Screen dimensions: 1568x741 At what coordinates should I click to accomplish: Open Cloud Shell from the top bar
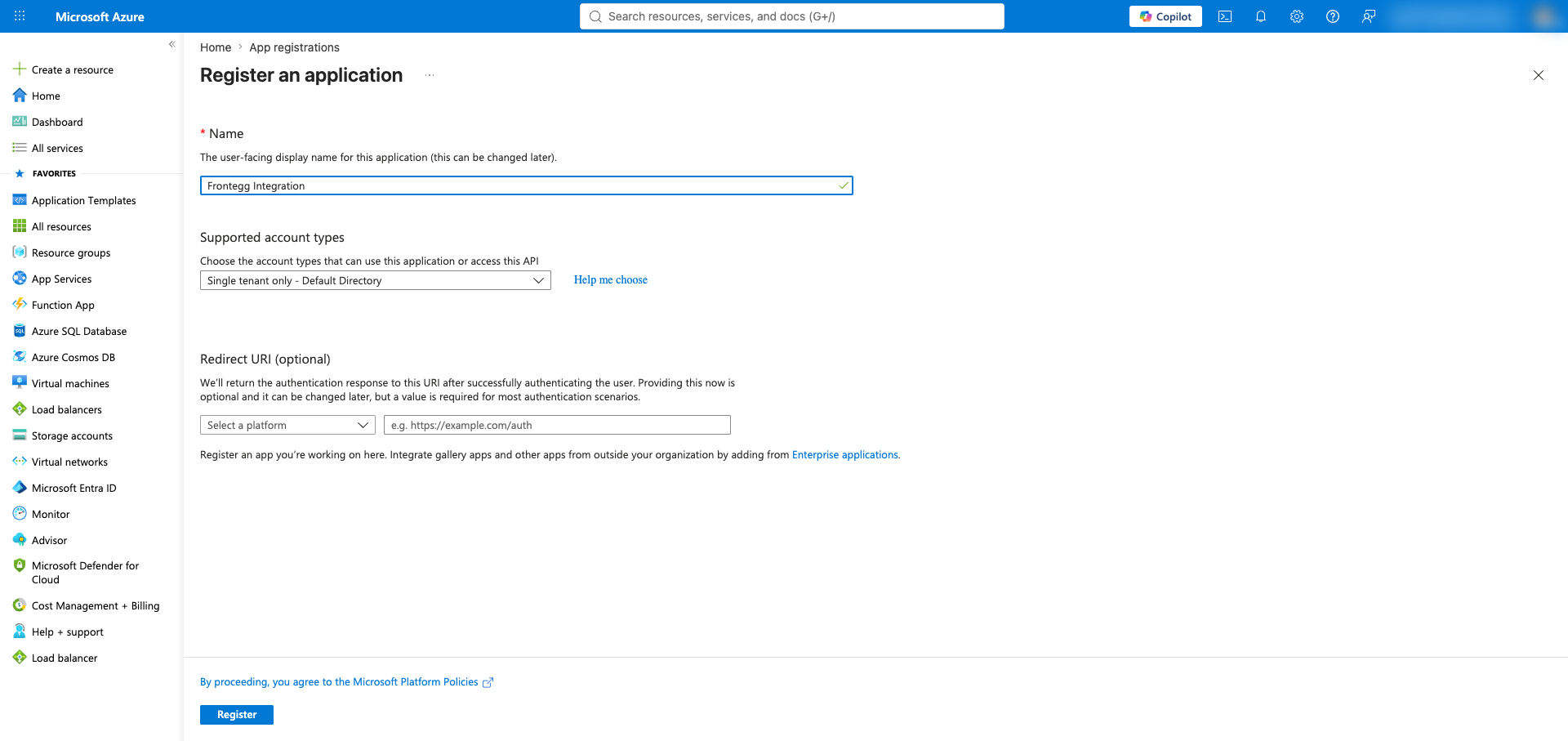click(x=1225, y=16)
